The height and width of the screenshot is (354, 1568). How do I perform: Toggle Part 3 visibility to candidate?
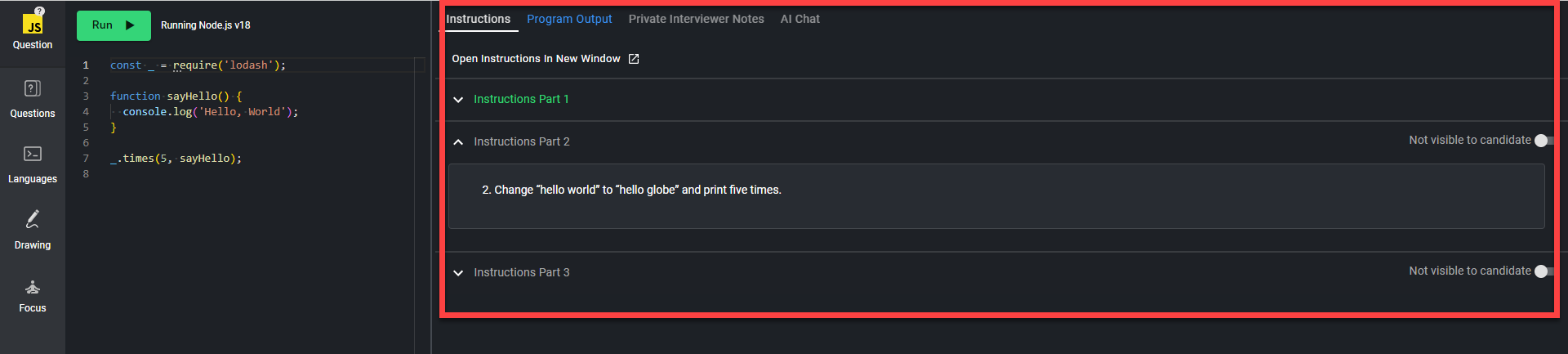point(1543,271)
